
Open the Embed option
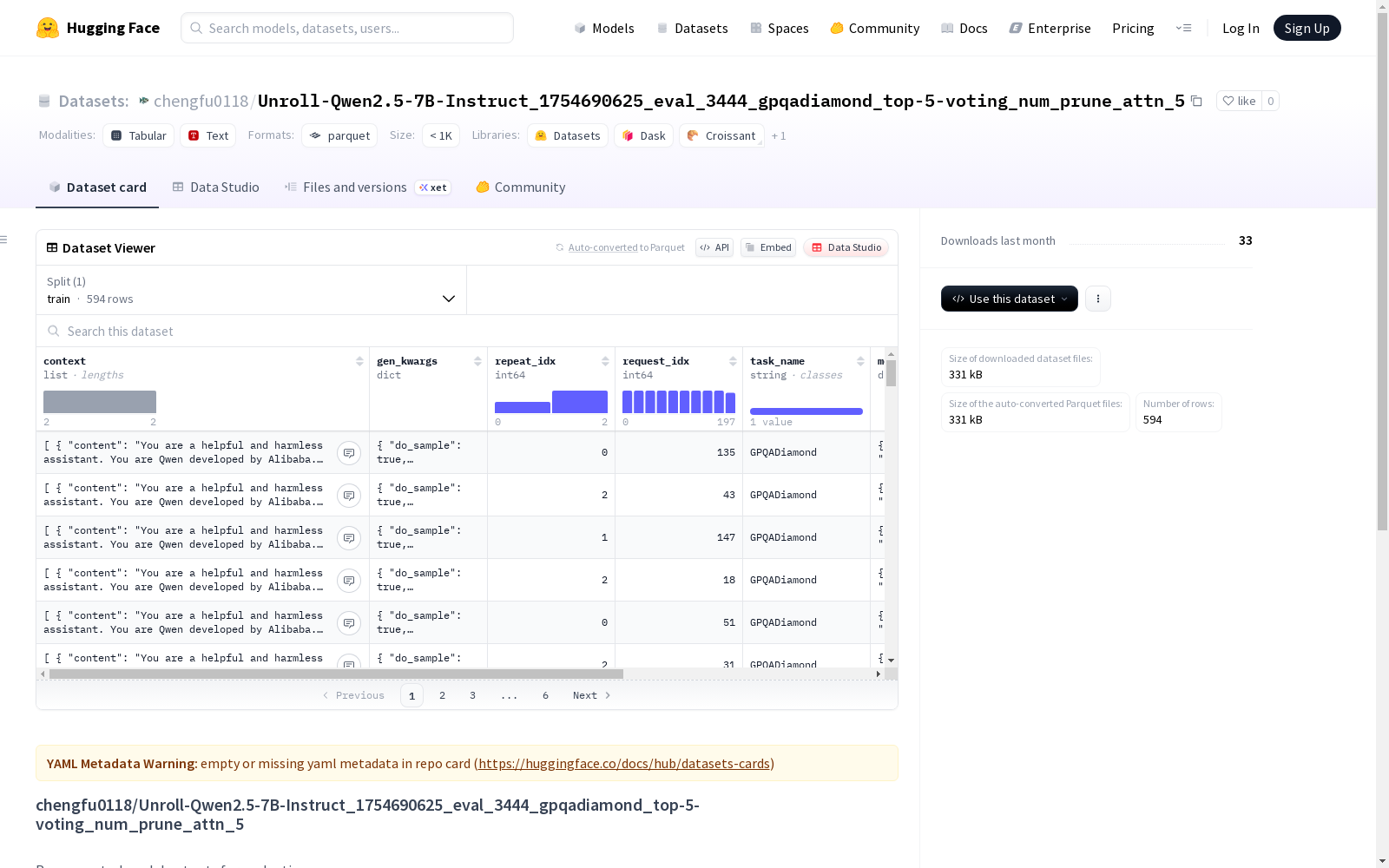click(x=768, y=247)
